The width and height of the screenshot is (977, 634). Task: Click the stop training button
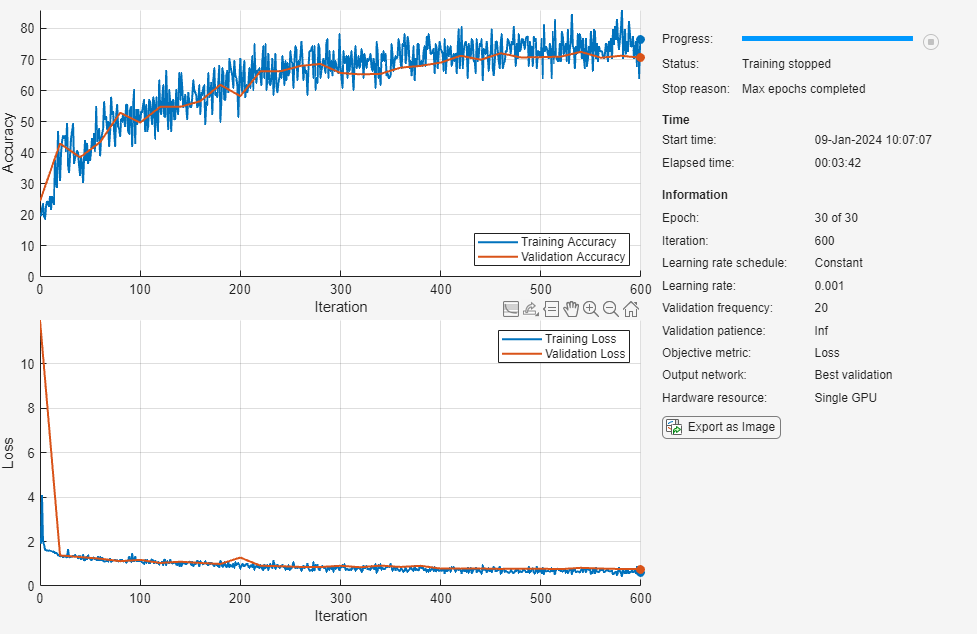930,41
